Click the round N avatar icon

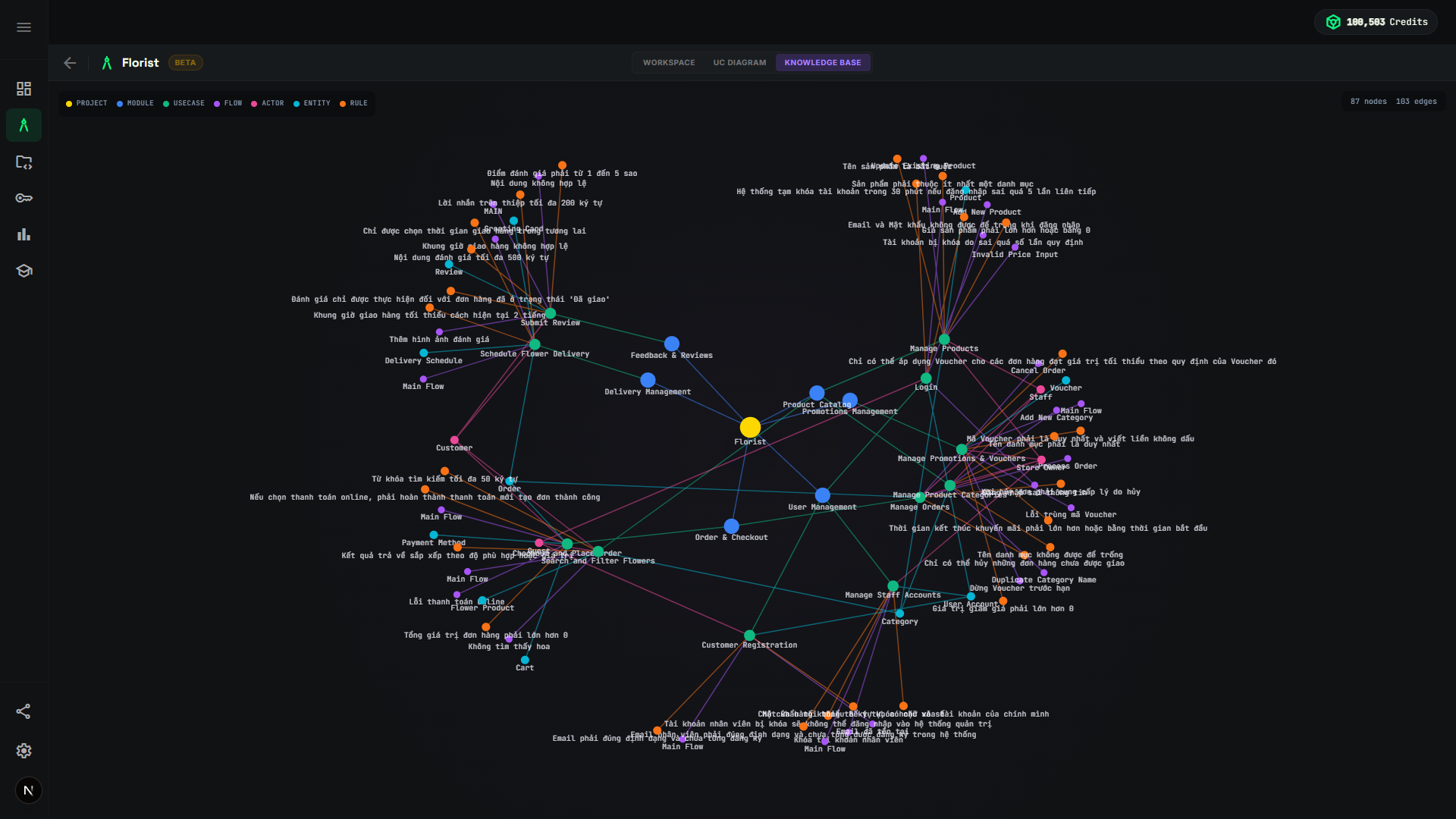click(29, 790)
